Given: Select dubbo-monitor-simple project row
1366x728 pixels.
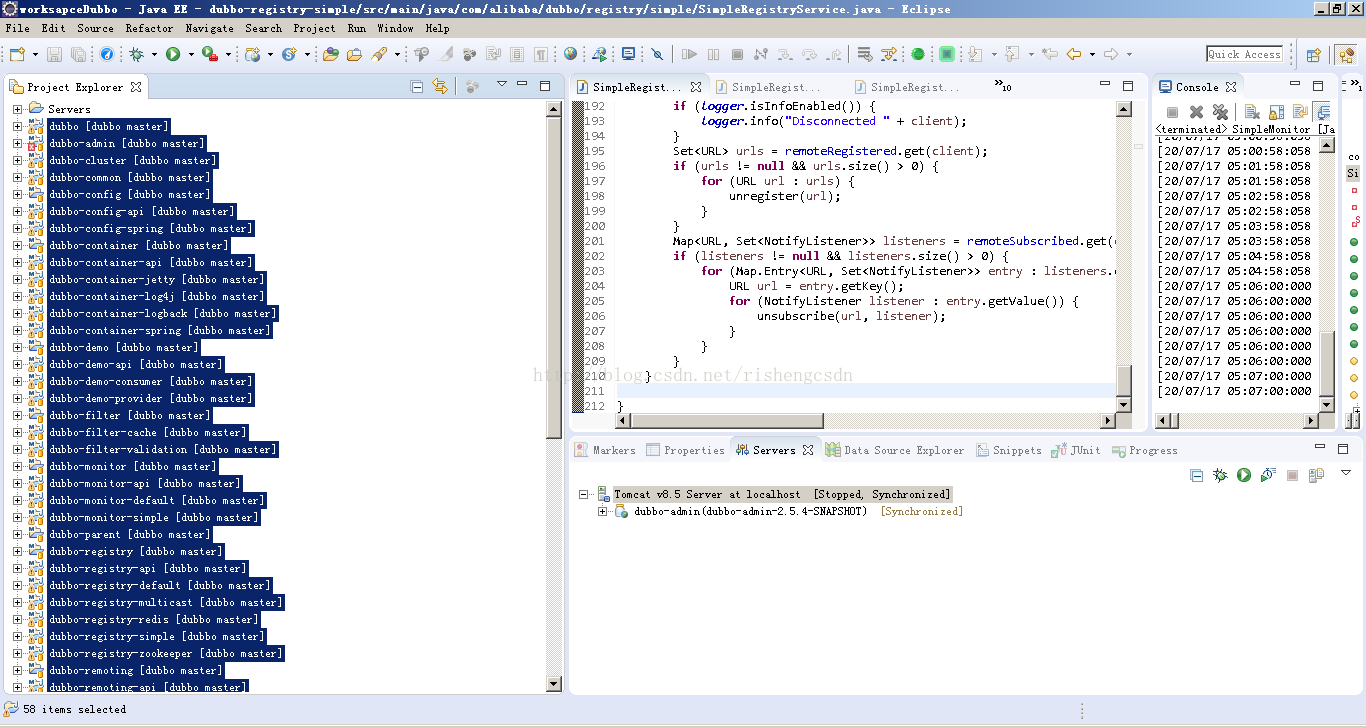Looking at the screenshot, I should click(x=153, y=517).
